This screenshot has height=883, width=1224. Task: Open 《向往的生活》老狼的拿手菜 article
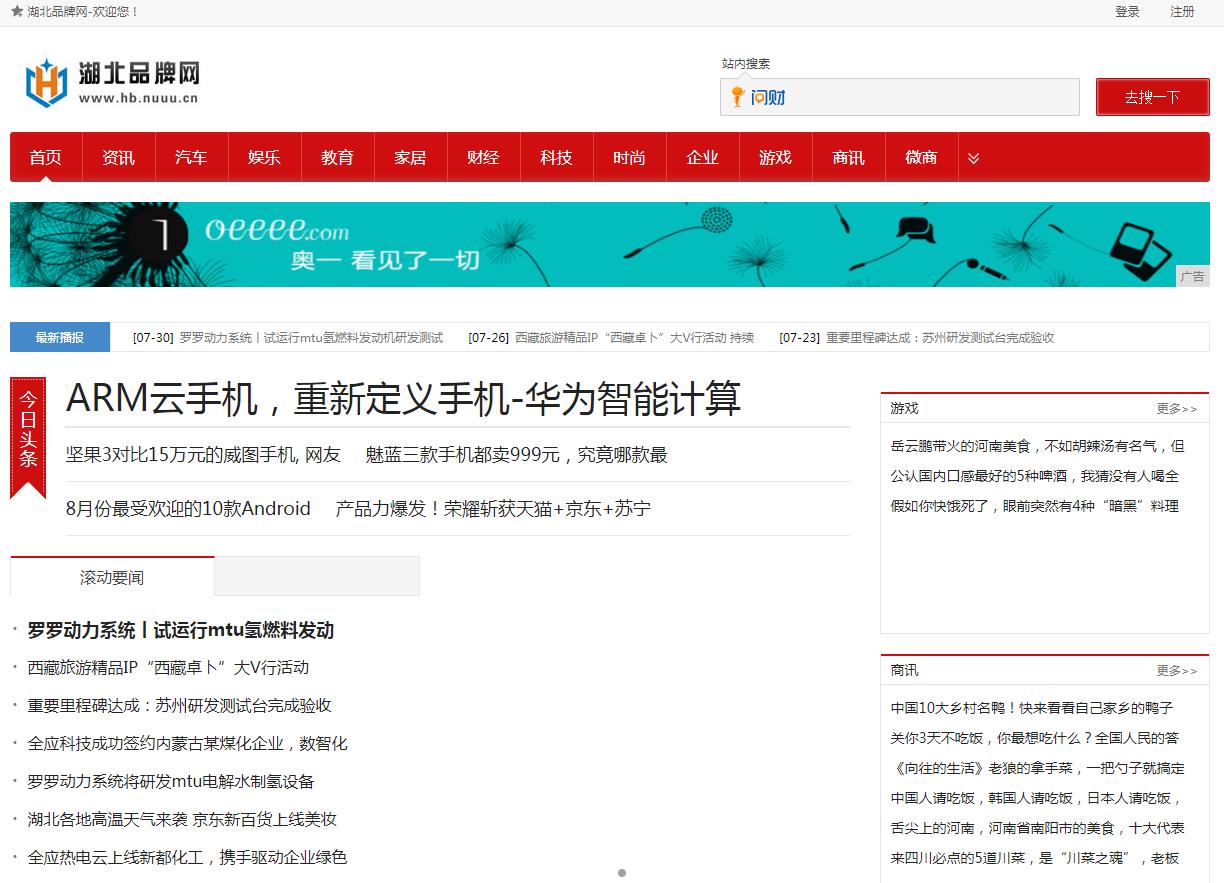1037,768
